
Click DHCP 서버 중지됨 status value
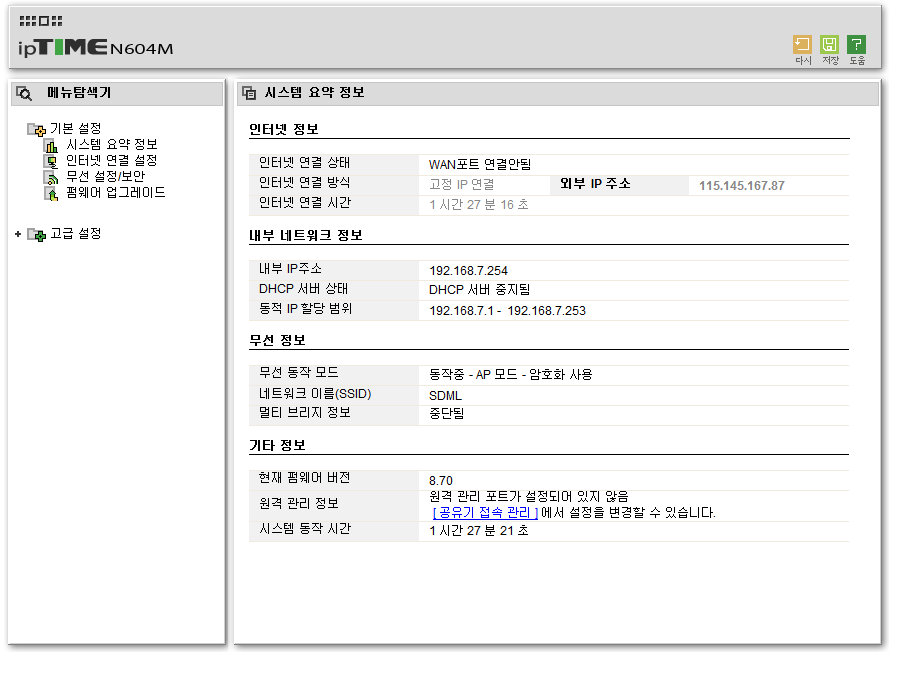(x=479, y=289)
